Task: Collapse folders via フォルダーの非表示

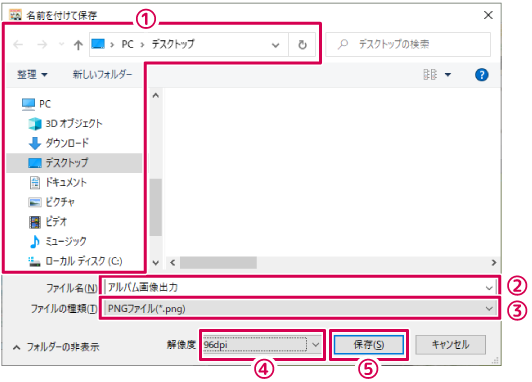Action: (x=56, y=347)
